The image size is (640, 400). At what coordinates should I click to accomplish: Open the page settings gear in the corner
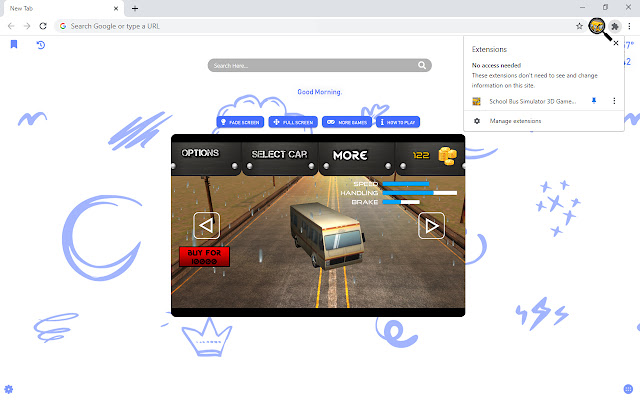[x=9, y=389]
